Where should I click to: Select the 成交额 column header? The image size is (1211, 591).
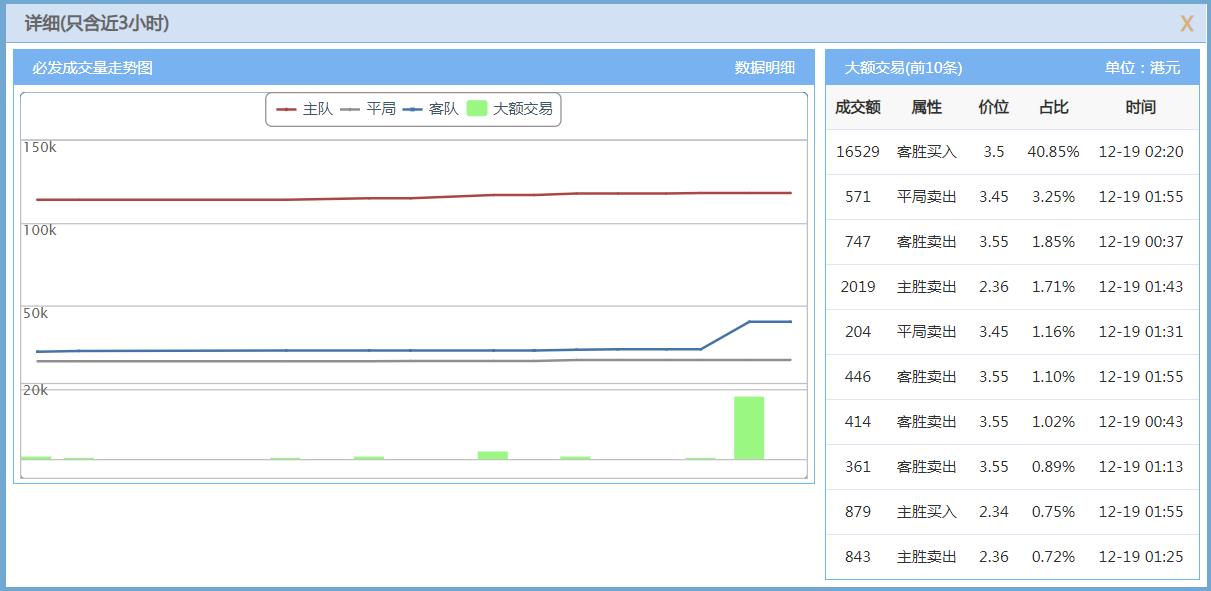tap(857, 107)
